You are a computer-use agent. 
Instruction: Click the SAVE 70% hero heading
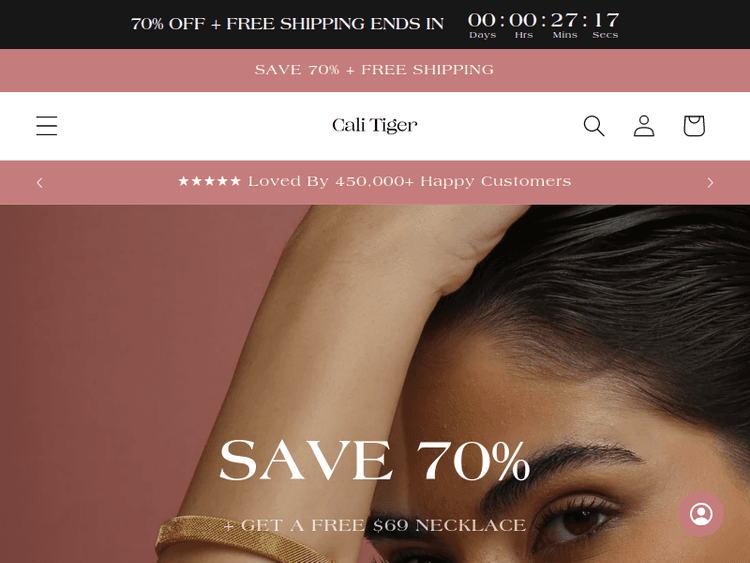coord(375,460)
